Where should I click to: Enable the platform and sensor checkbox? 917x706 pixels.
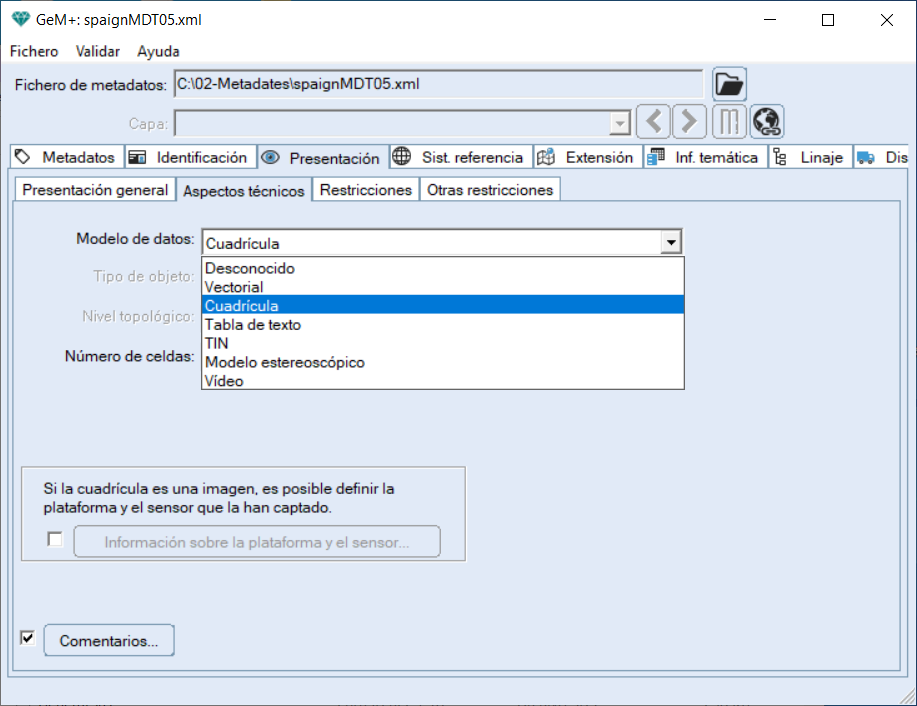coord(55,540)
